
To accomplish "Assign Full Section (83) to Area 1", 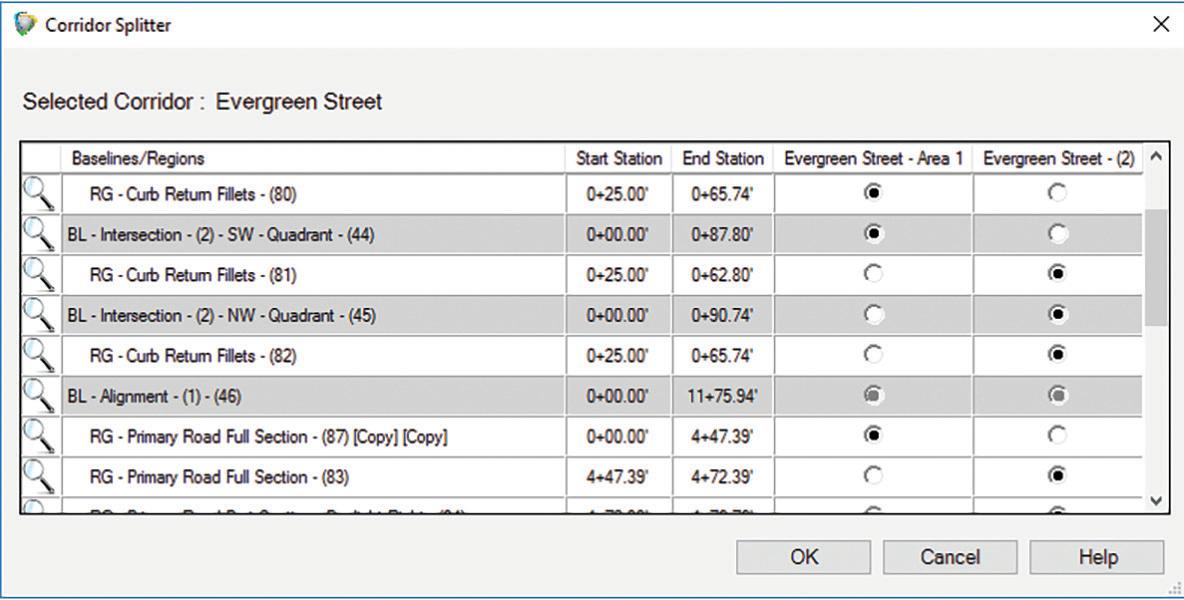I will coord(873,477).
